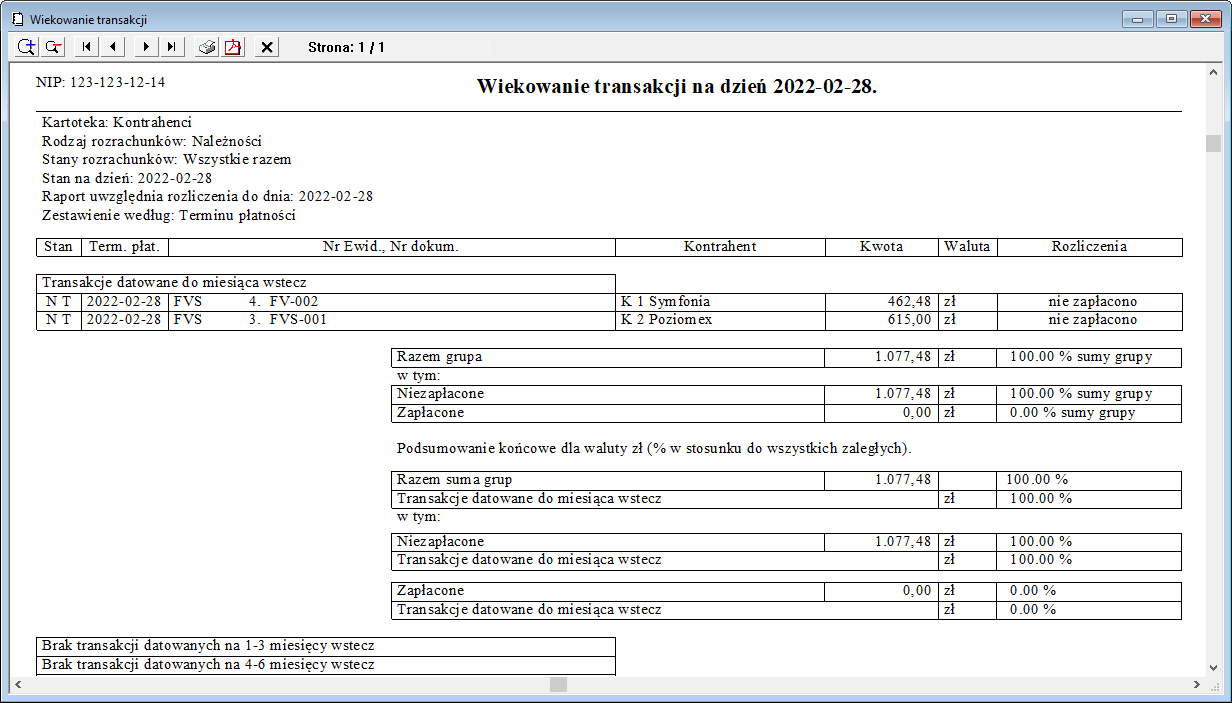Click the horizontal scrollbar thumb
1232x703 pixels.
click(558, 685)
